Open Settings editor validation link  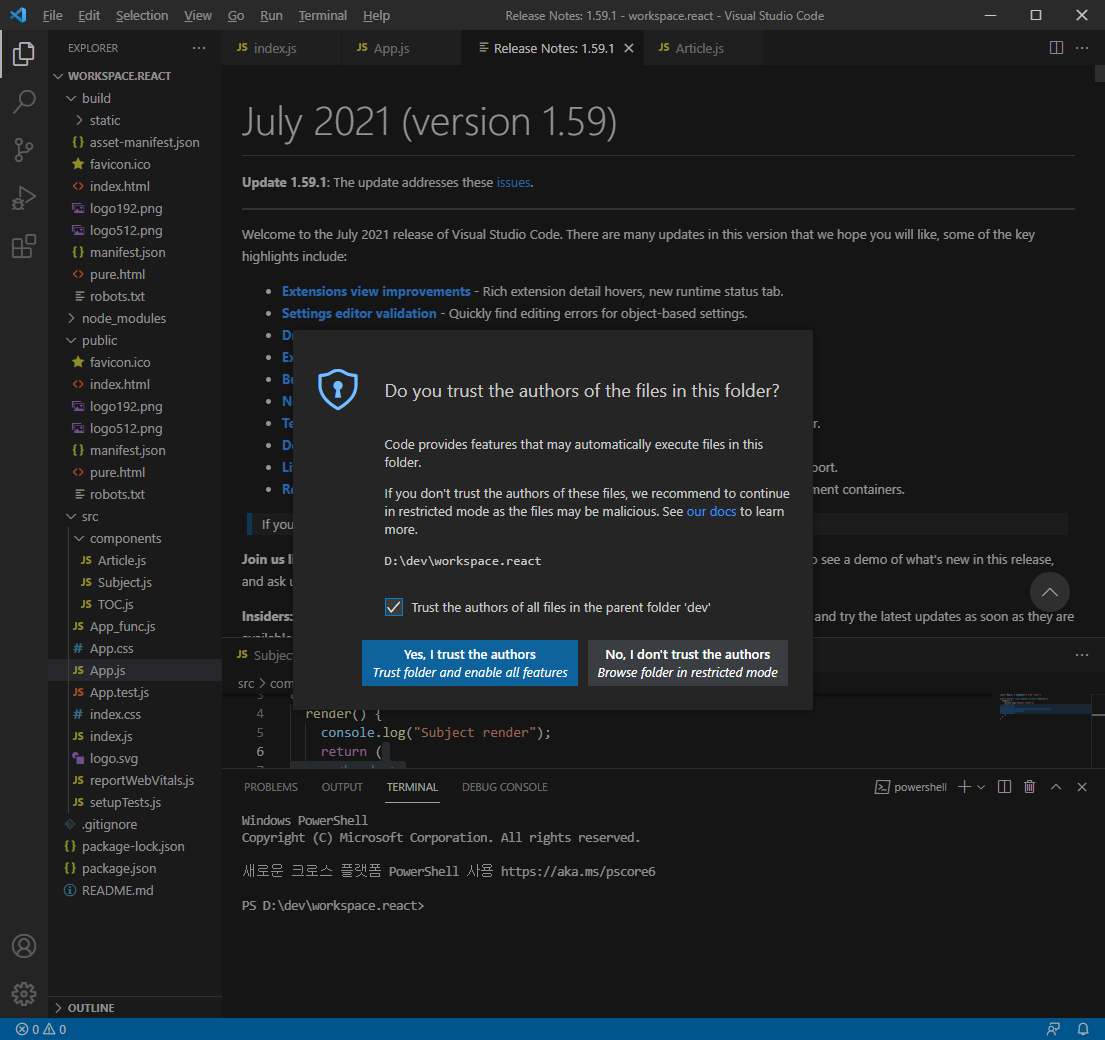[359, 313]
